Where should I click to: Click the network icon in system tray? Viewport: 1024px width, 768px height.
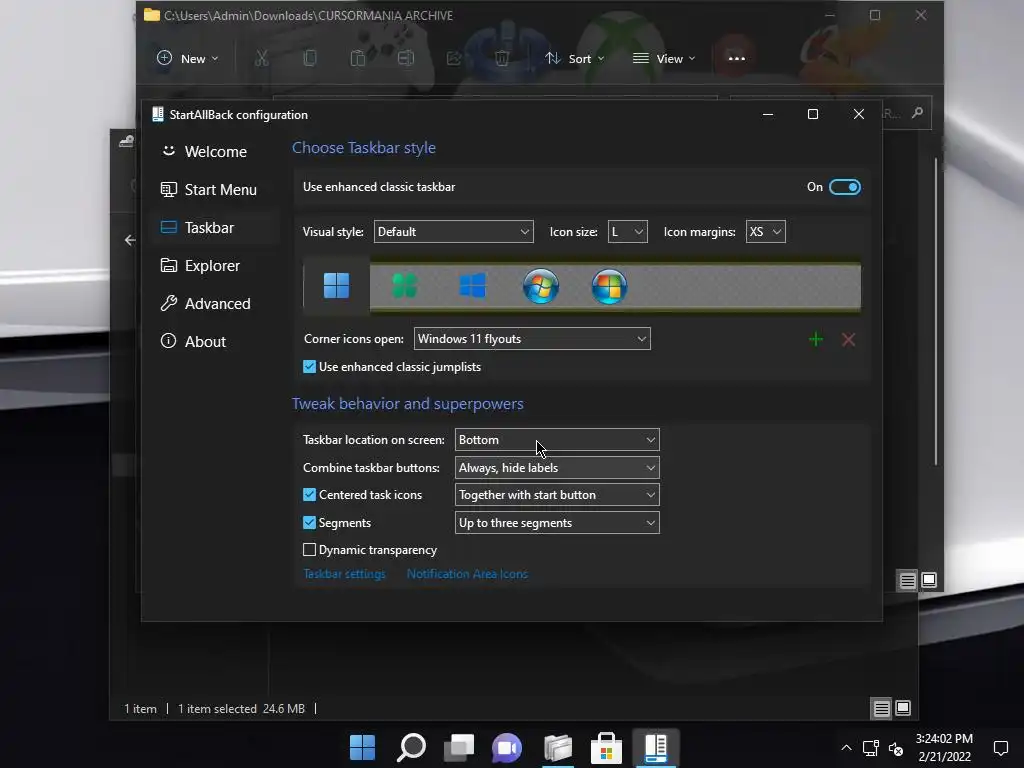871,748
